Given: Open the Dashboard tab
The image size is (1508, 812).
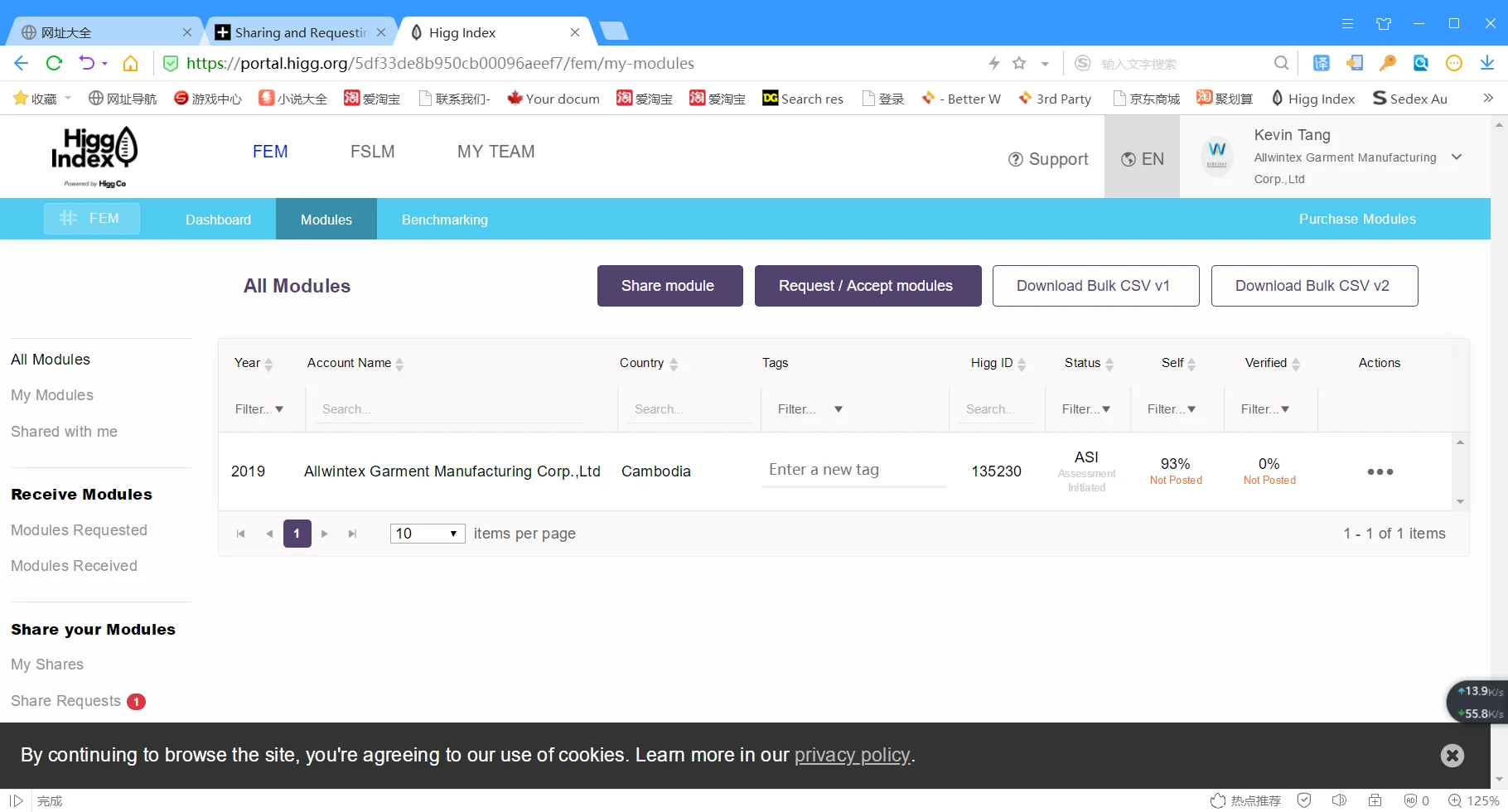Looking at the screenshot, I should pyautogui.click(x=218, y=220).
